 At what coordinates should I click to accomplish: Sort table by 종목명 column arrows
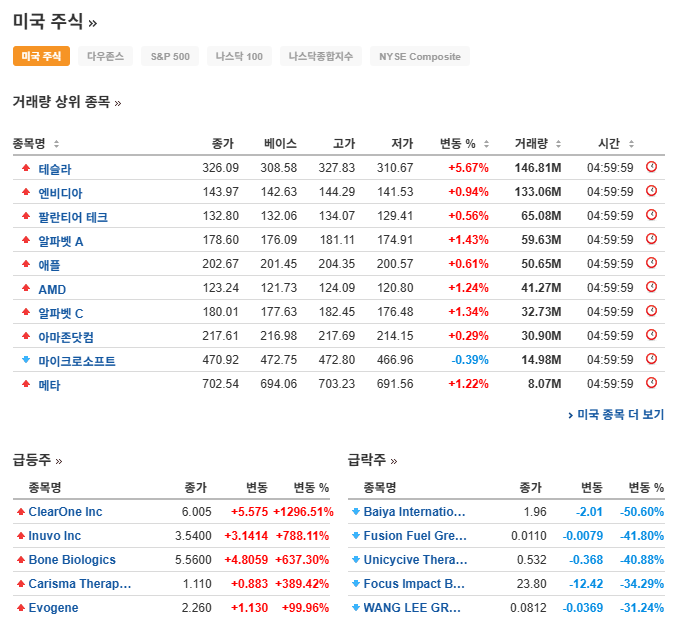click(x=56, y=144)
